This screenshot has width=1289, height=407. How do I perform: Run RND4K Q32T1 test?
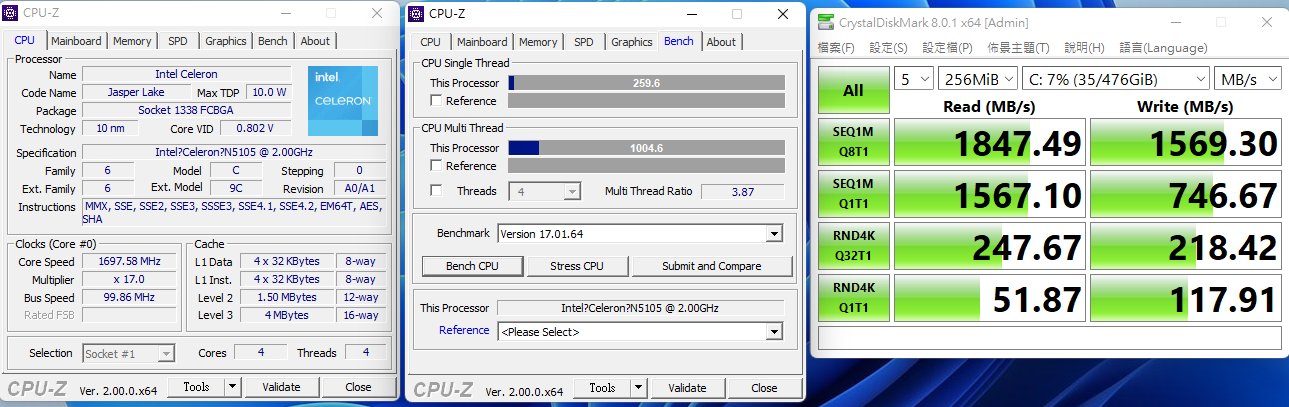853,246
